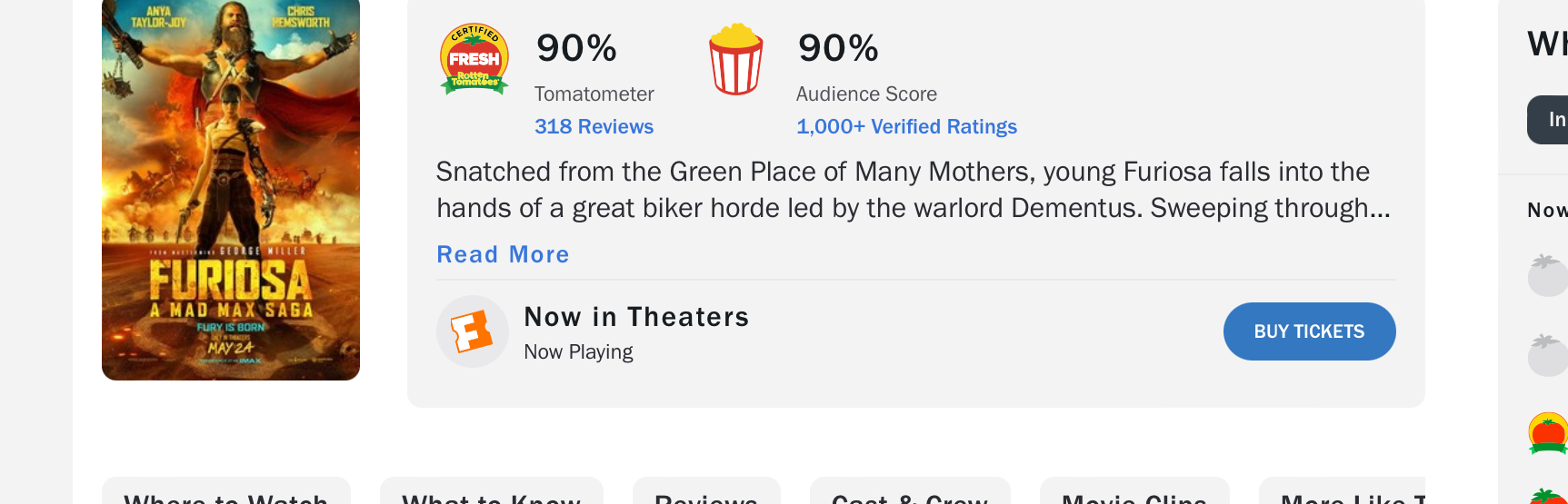Viewport: 1568px width, 504px height.
Task: Open the 318 Reviews link
Action: tap(594, 127)
